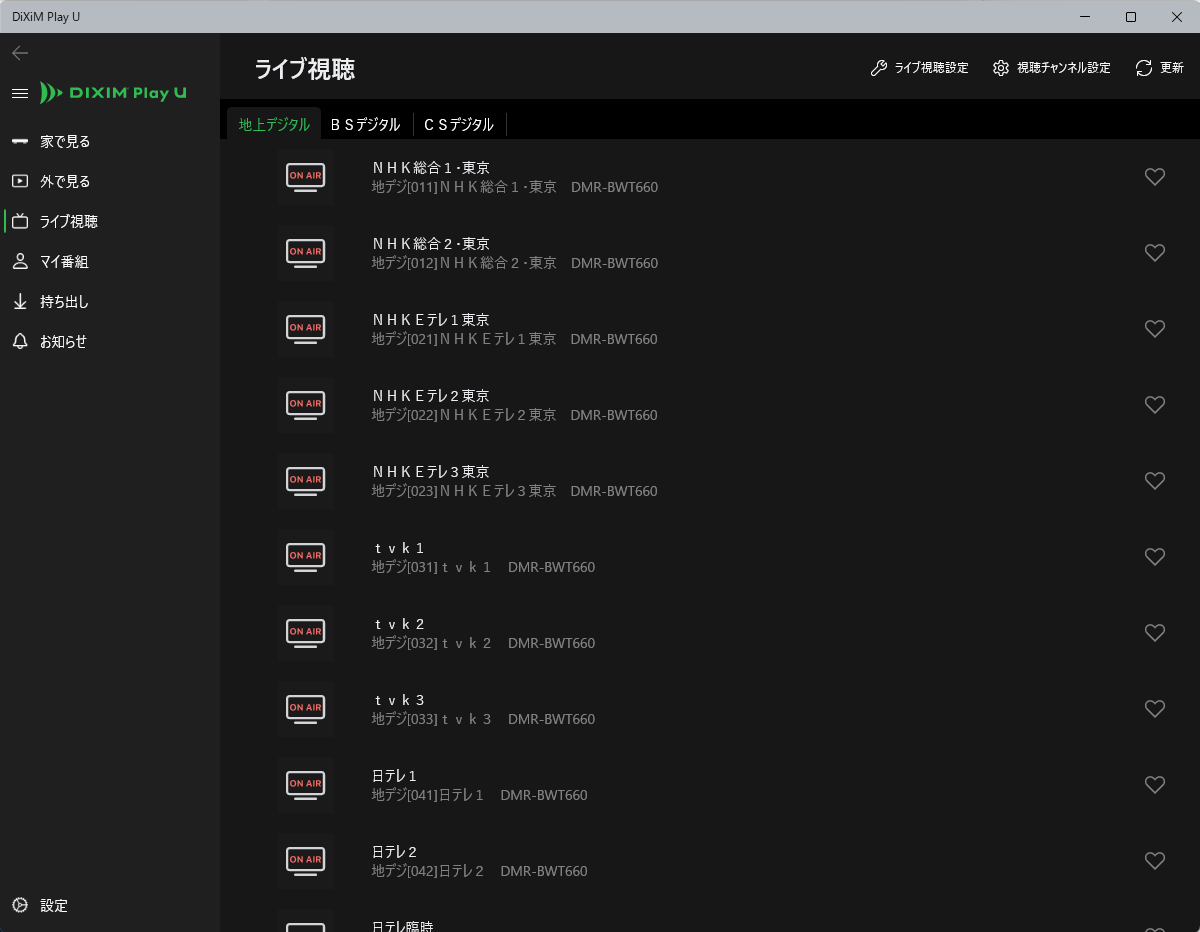Click the back arrow icon

(20, 53)
